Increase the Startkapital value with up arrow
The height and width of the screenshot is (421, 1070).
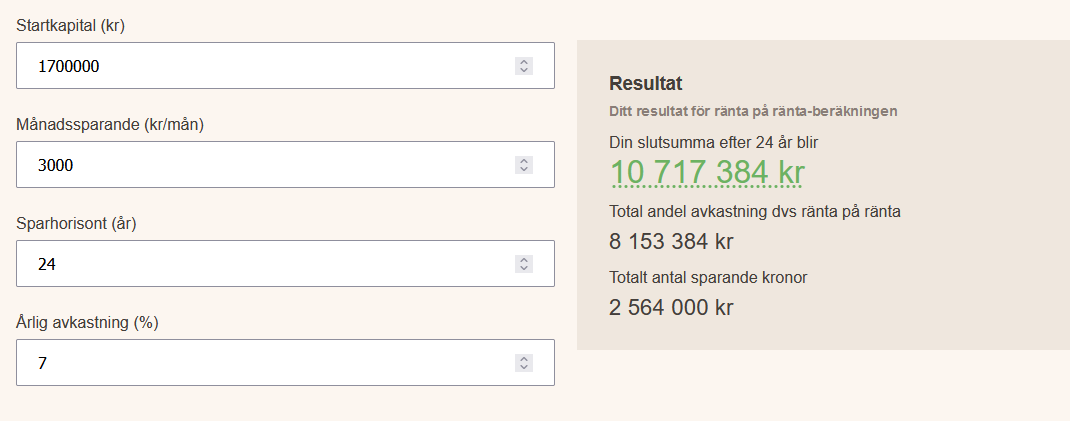tap(523, 61)
